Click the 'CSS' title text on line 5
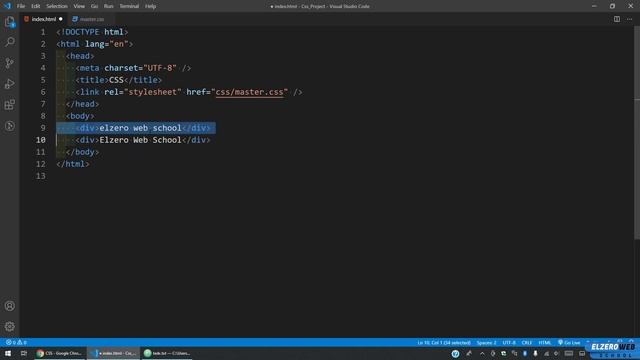Screen dimensions: 640x360 click(x=116, y=80)
